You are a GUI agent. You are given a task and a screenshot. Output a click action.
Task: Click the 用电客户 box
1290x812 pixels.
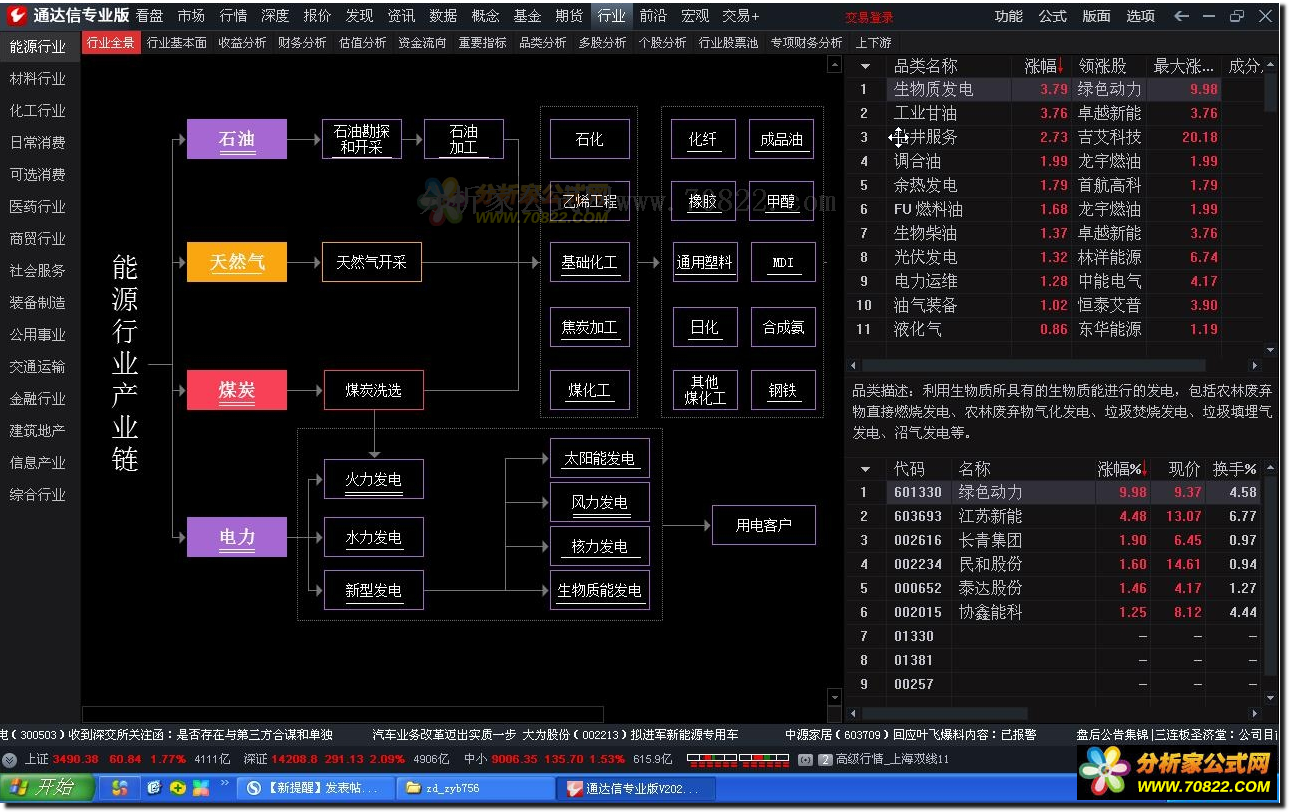click(764, 525)
